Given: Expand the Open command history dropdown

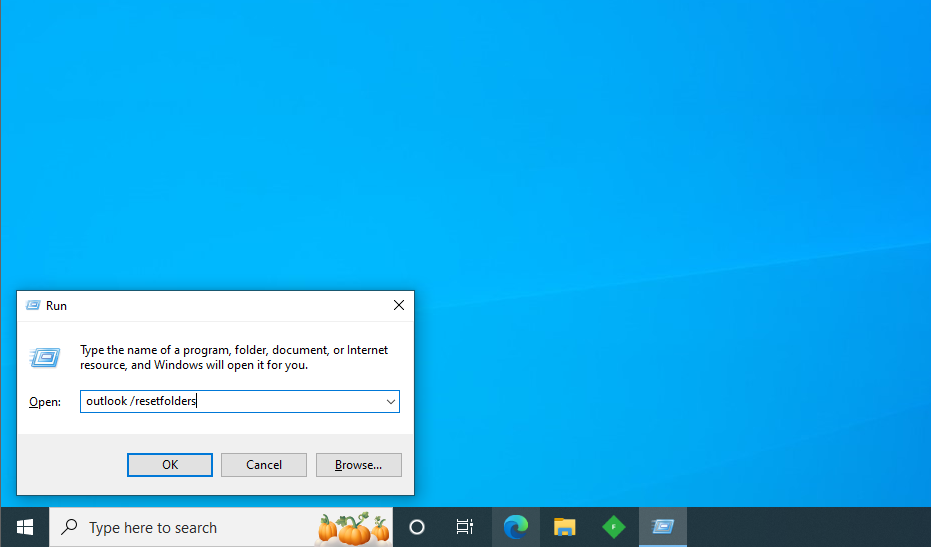Looking at the screenshot, I should pos(390,402).
